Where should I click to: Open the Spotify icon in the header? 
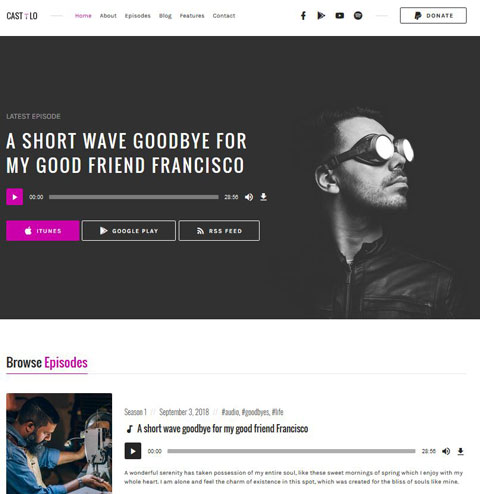pos(358,16)
